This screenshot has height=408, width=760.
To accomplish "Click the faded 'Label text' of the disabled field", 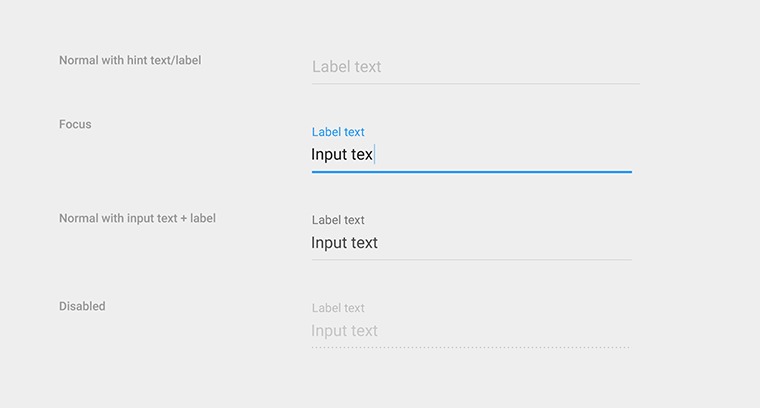I will (338, 308).
